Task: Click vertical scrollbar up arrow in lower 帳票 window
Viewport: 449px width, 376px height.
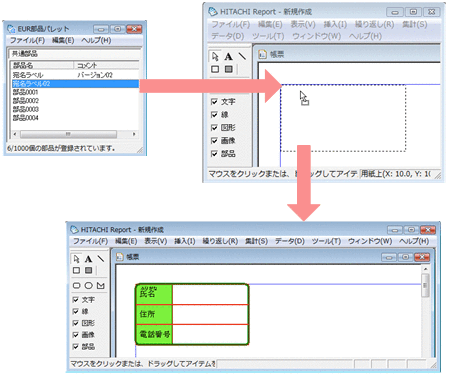Action: [425, 269]
